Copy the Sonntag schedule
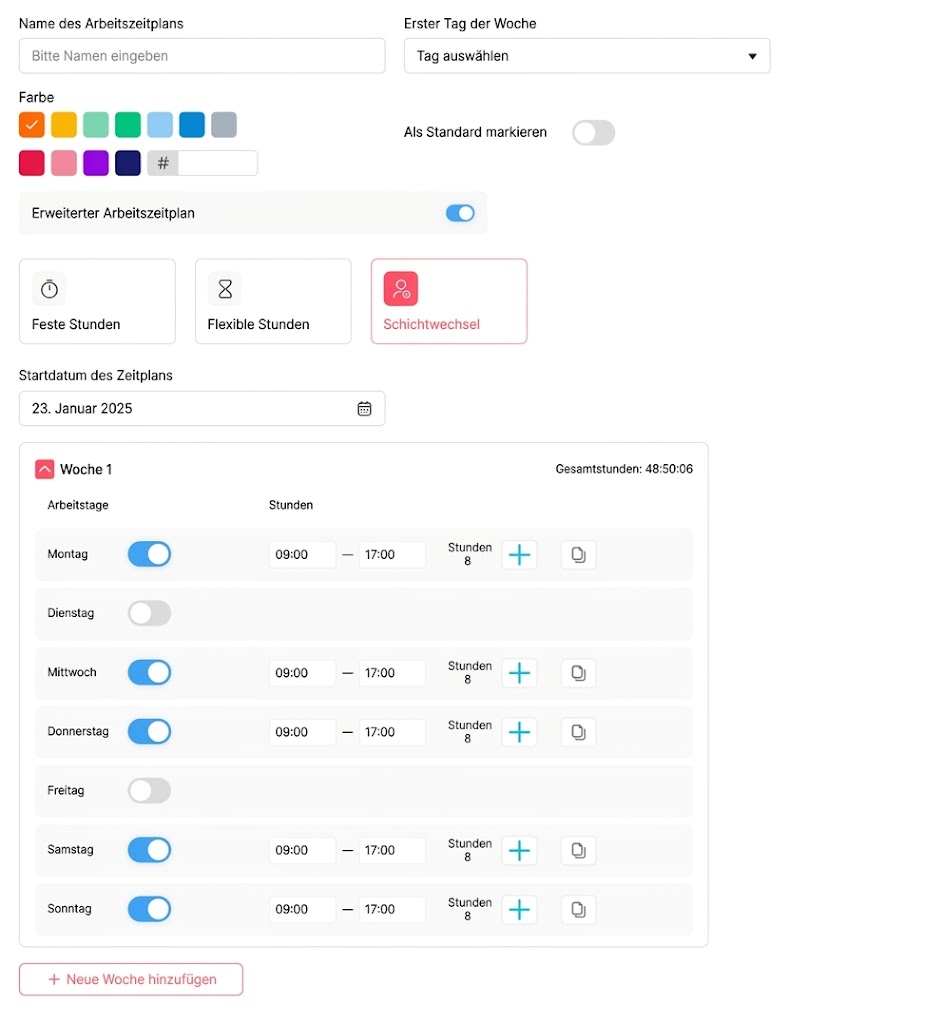Viewport: 943px width, 1024px height. click(578, 909)
